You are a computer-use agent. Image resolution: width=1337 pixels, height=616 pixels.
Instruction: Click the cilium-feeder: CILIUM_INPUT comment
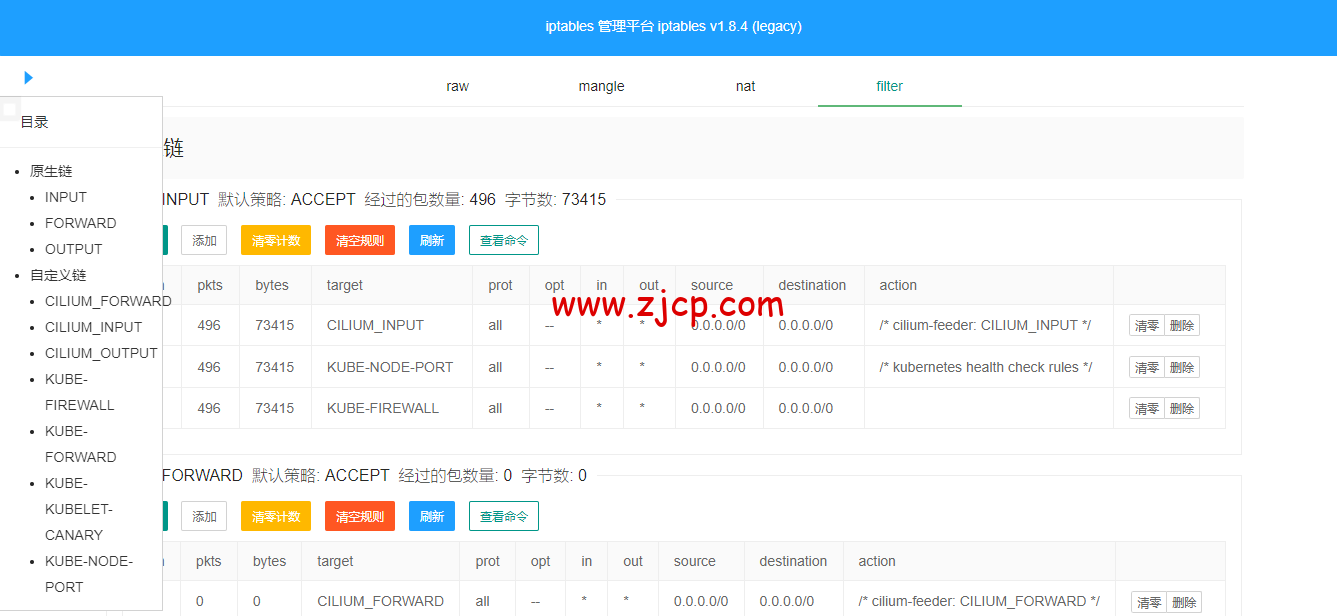click(x=985, y=325)
